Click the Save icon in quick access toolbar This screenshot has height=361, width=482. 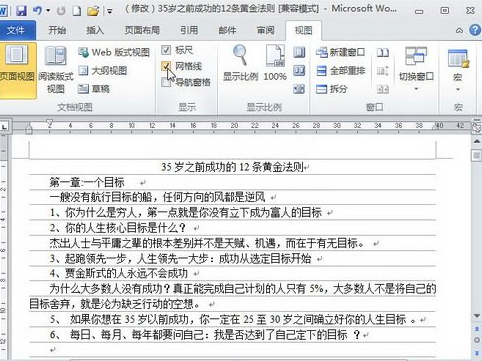click(21, 11)
